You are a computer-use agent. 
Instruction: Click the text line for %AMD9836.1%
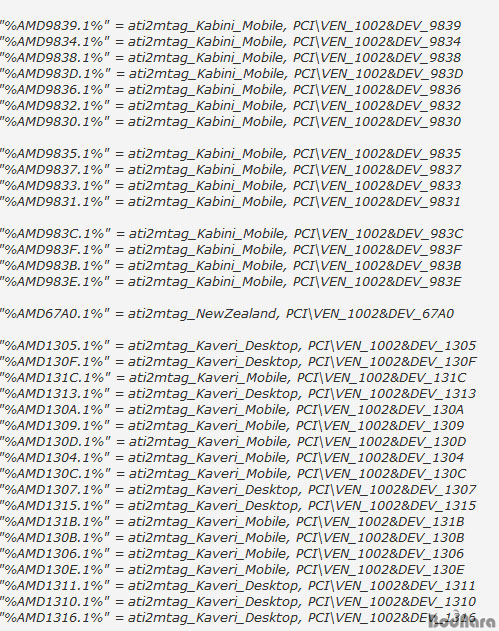click(x=230, y=90)
